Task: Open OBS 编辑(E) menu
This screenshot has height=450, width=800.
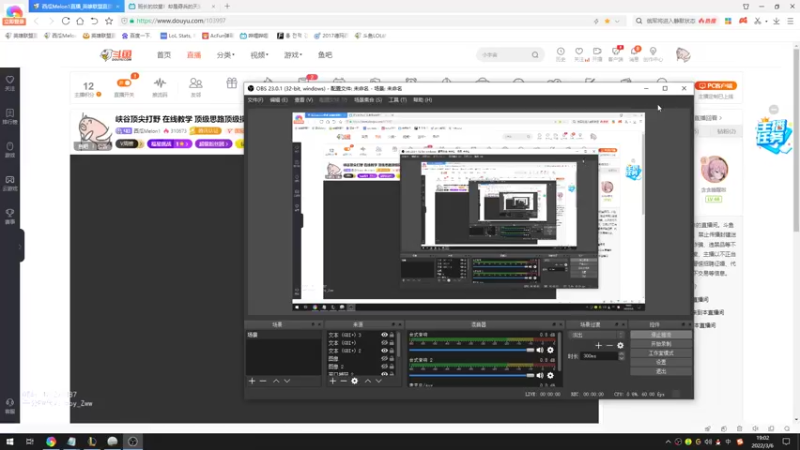Action: pyautogui.click(x=279, y=100)
